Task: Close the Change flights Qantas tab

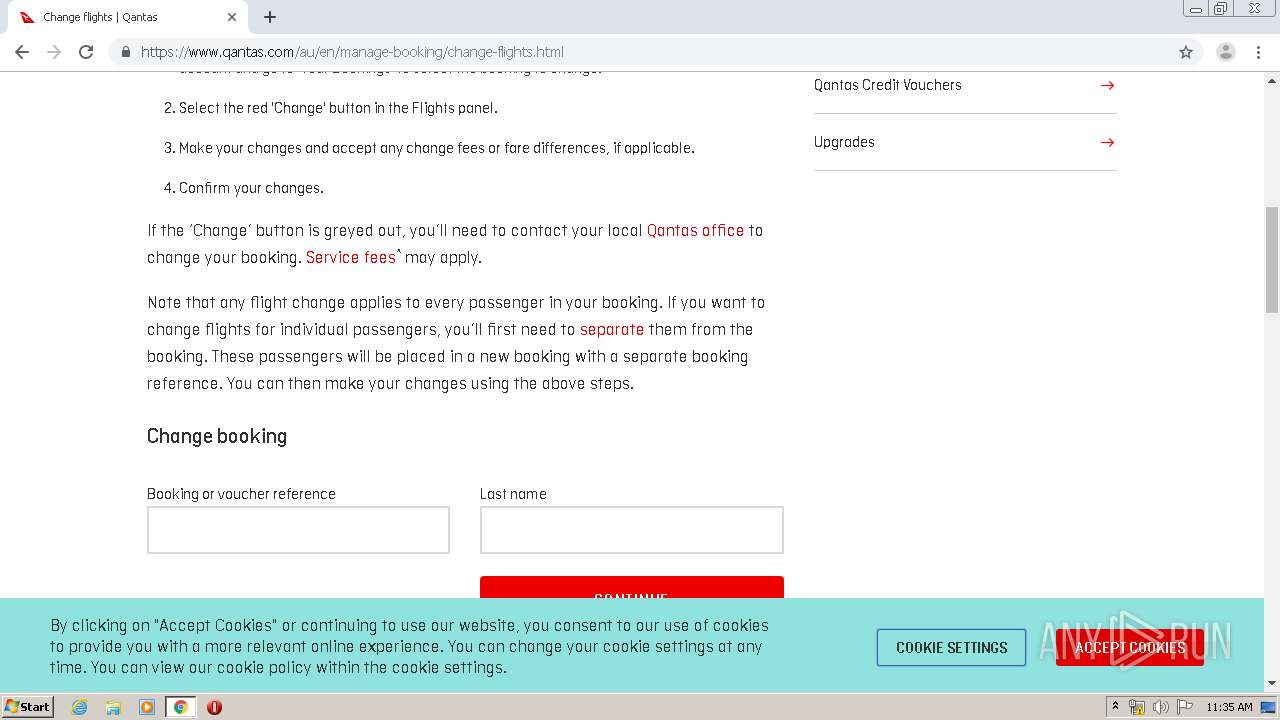Action: point(231,17)
